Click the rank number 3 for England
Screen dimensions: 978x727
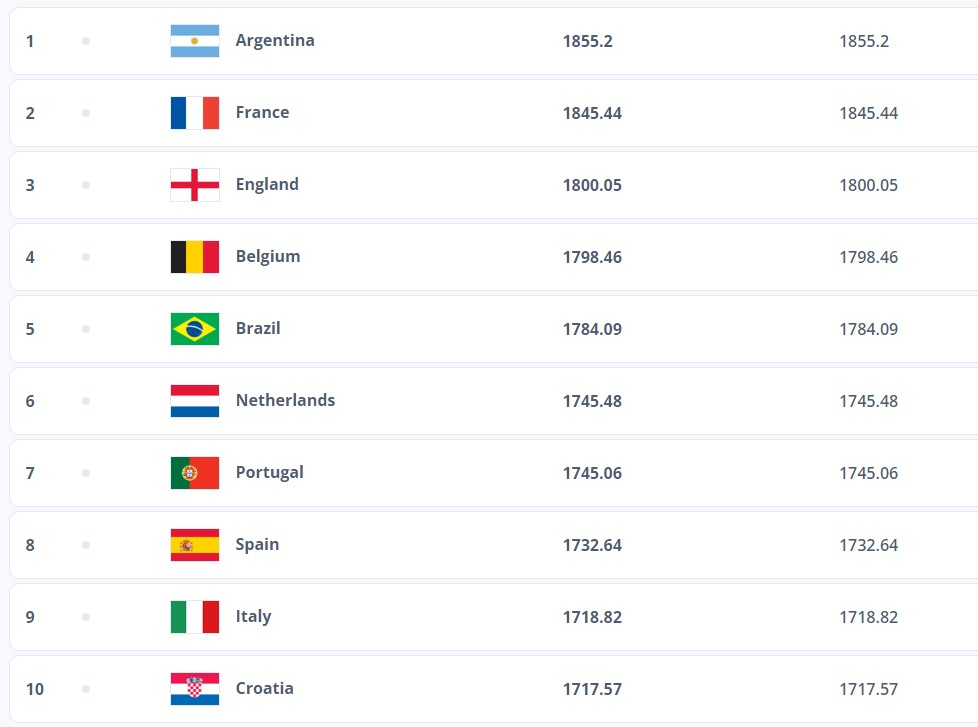point(30,185)
